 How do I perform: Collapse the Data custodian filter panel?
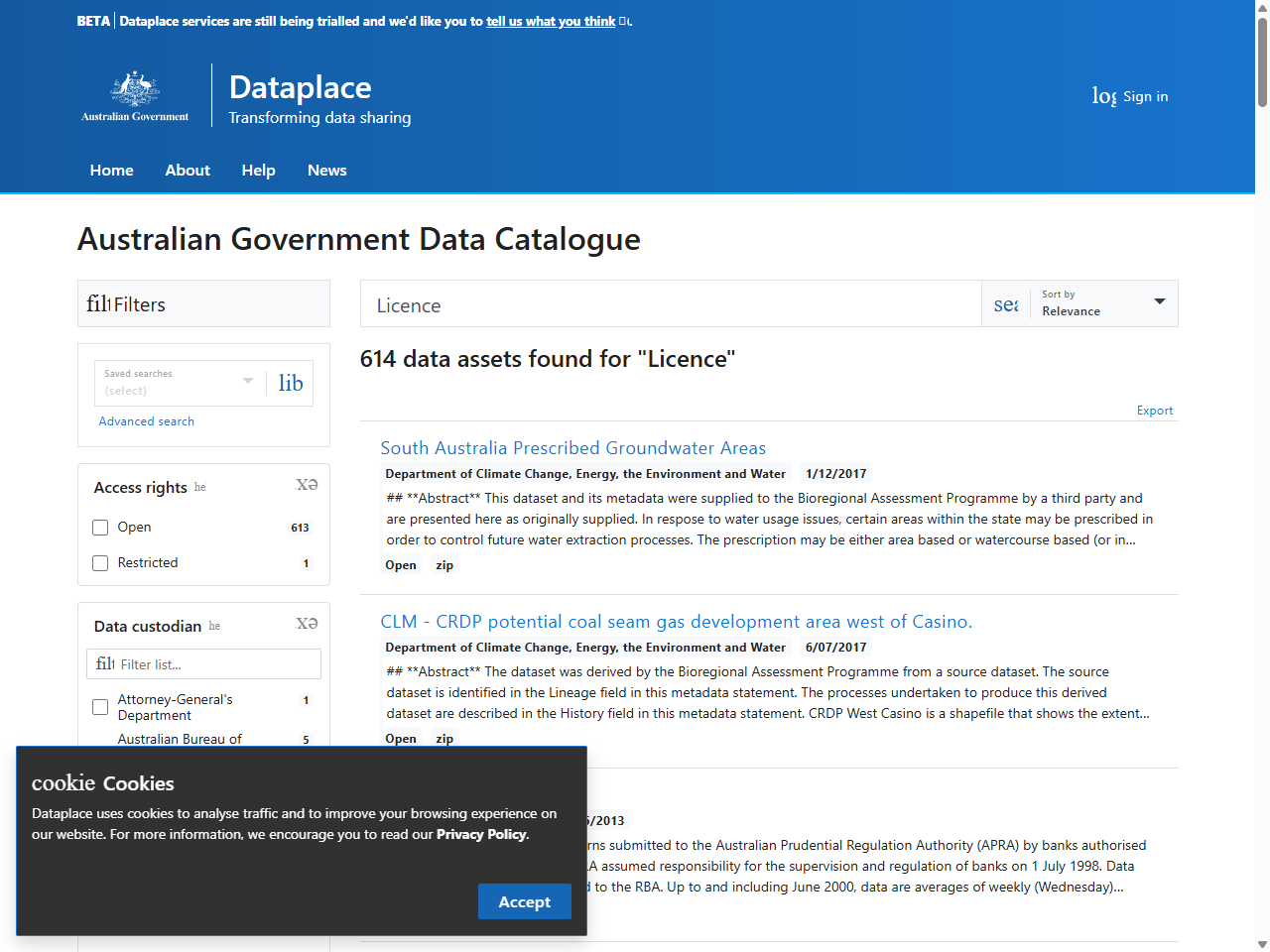click(x=308, y=624)
